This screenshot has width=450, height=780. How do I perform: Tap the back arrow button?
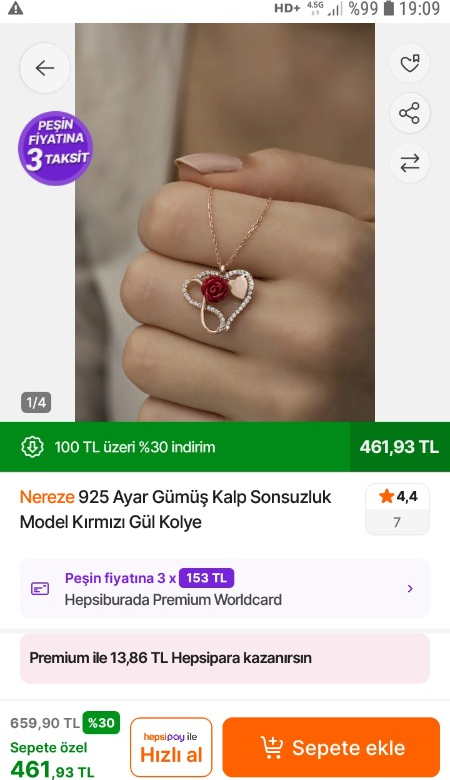pyautogui.click(x=45, y=68)
